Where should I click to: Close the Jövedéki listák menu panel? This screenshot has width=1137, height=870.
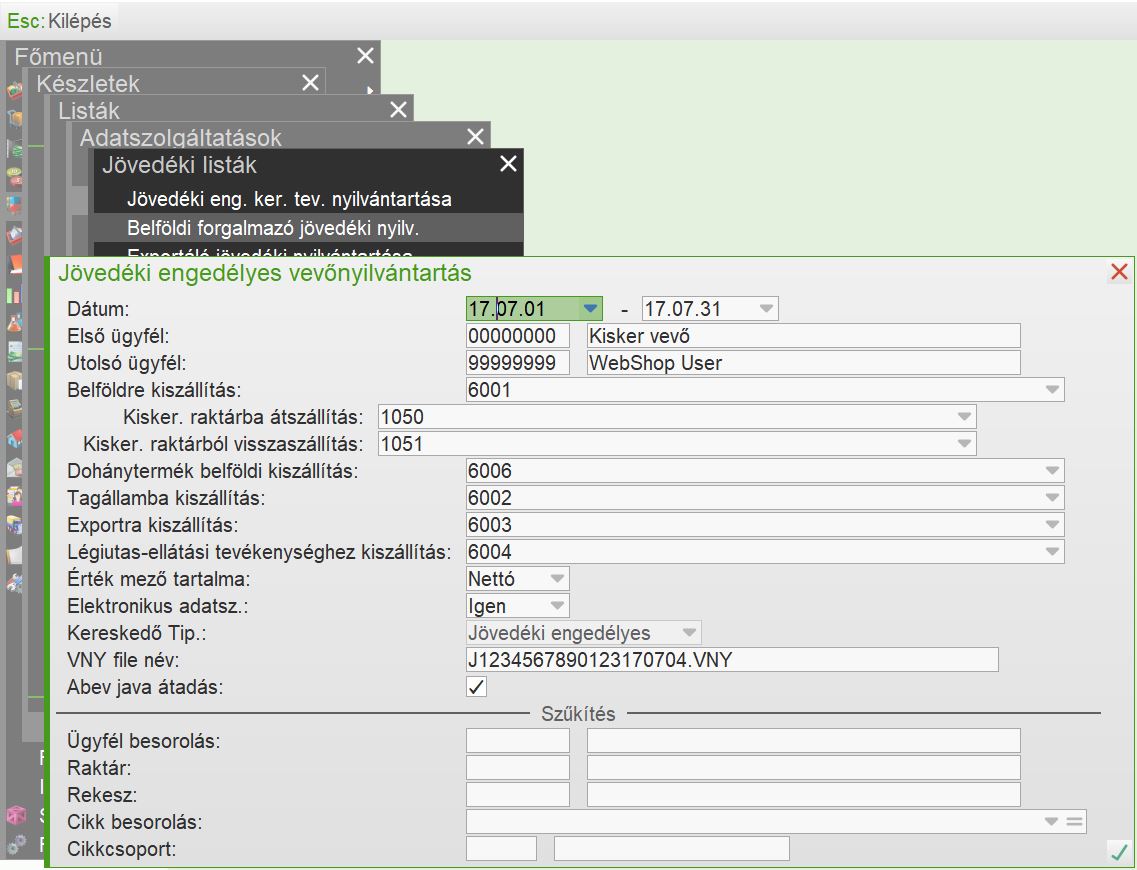click(508, 164)
